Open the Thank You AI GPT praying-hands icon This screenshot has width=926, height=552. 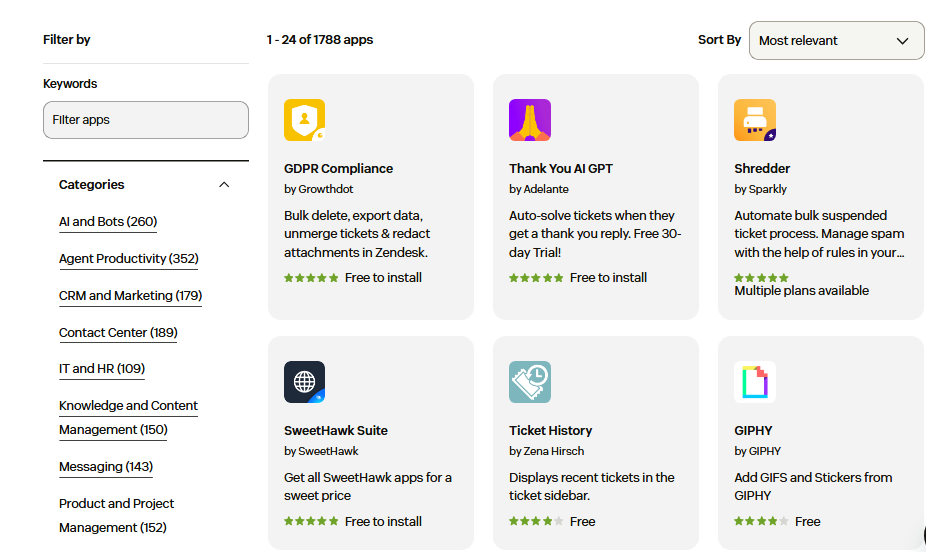click(x=530, y=120)
